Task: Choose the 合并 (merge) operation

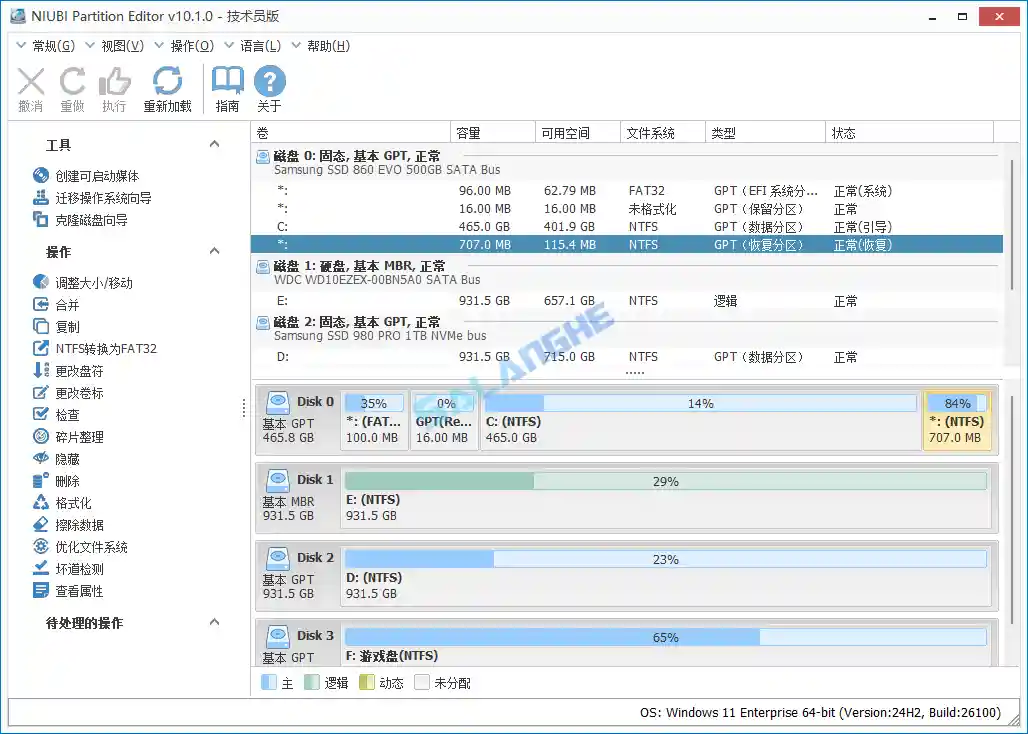Action: point(56,305)
